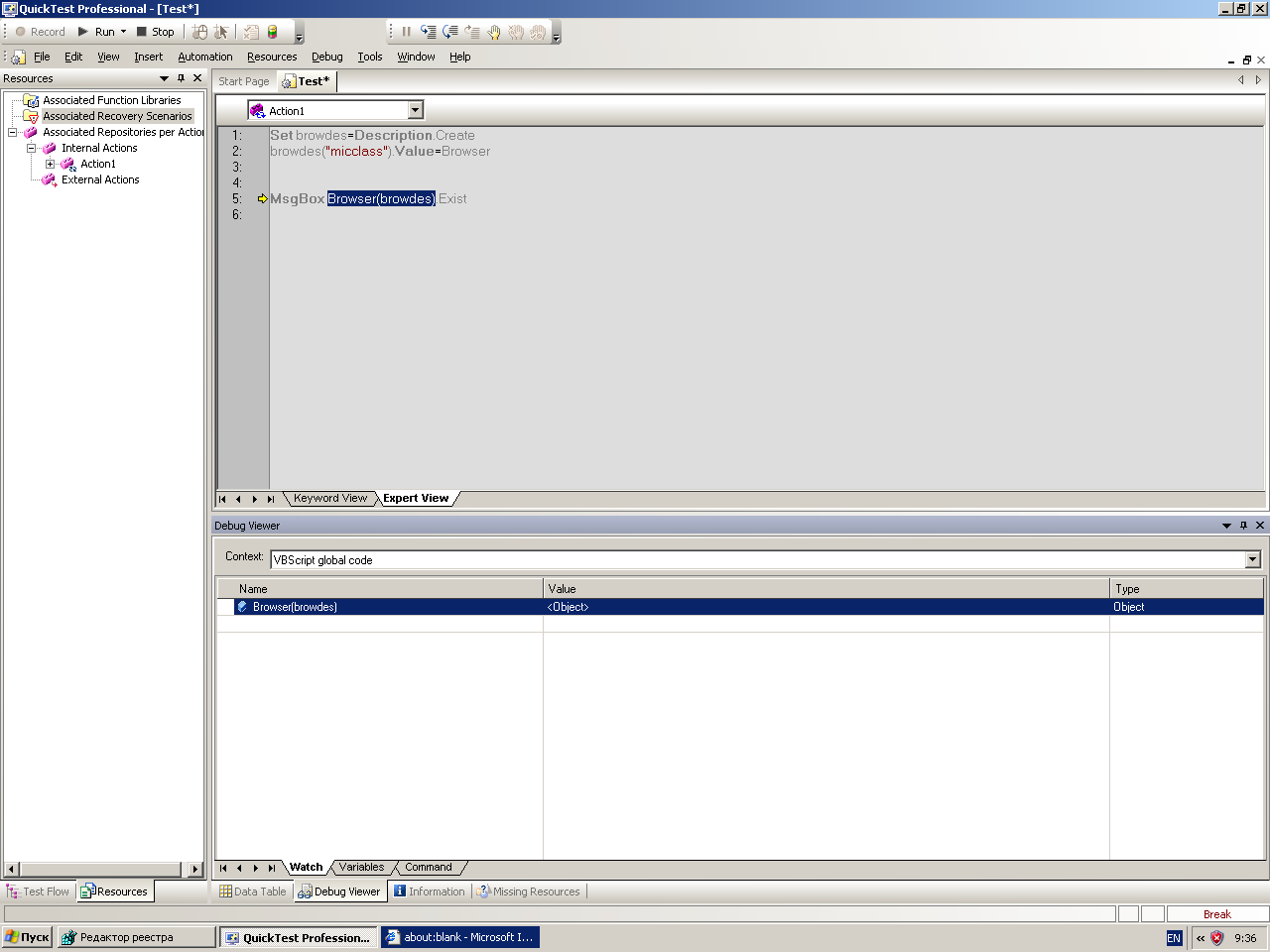
Task: Toggle breakpoint with the yellow hand icon
Action: [x=493, y=32]
